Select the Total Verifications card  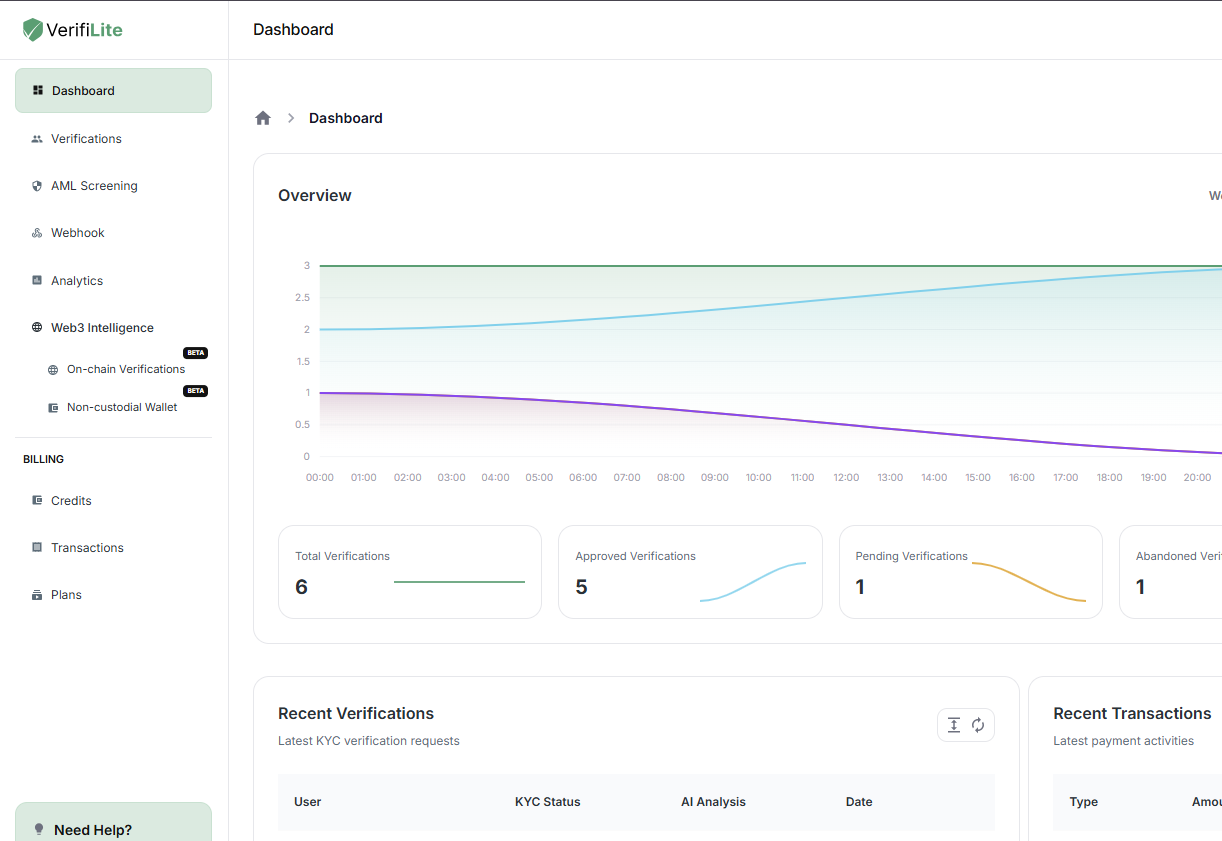point(410,572)
